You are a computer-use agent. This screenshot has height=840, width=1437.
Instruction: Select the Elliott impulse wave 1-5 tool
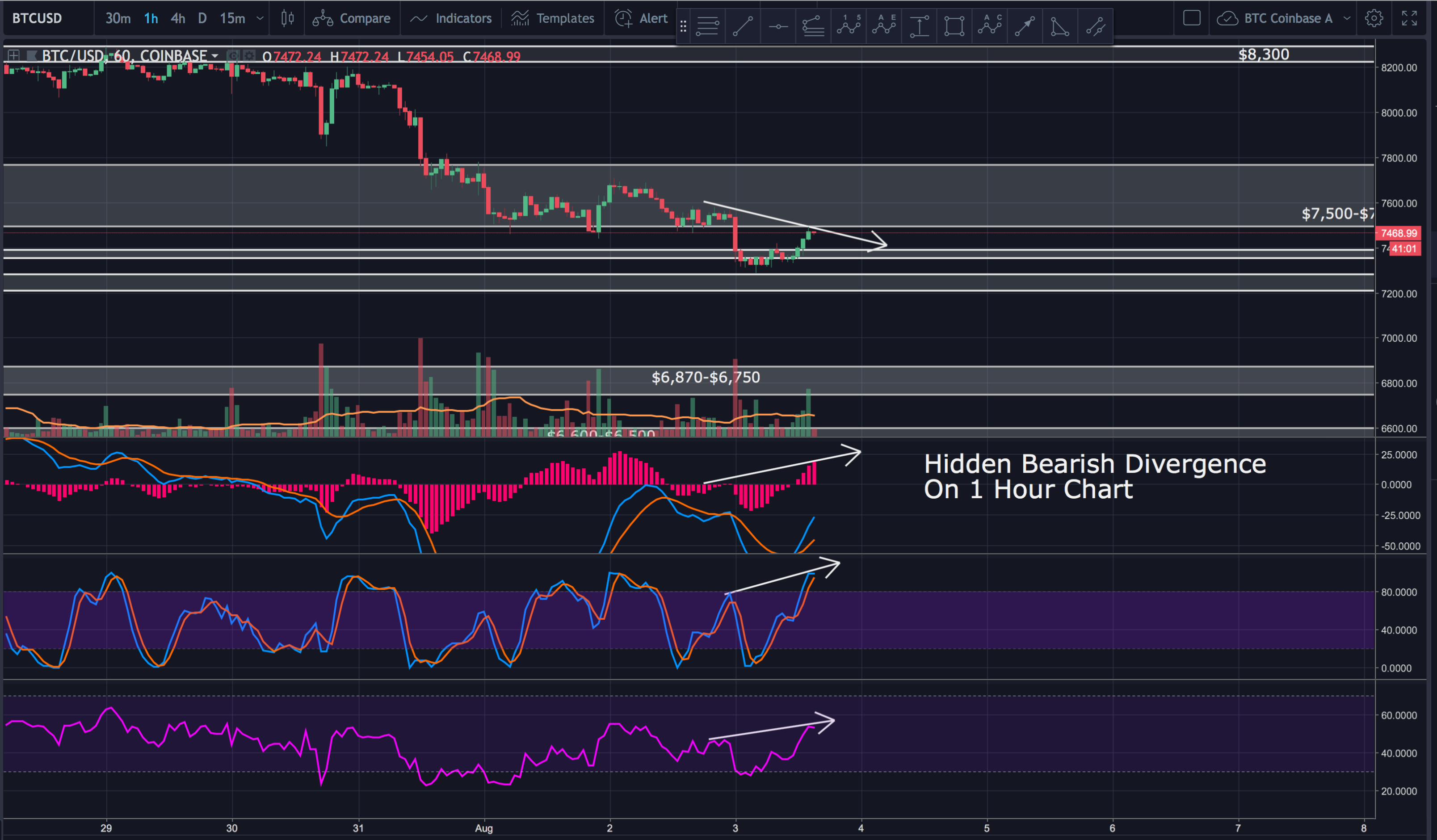[x=849, y=25]
